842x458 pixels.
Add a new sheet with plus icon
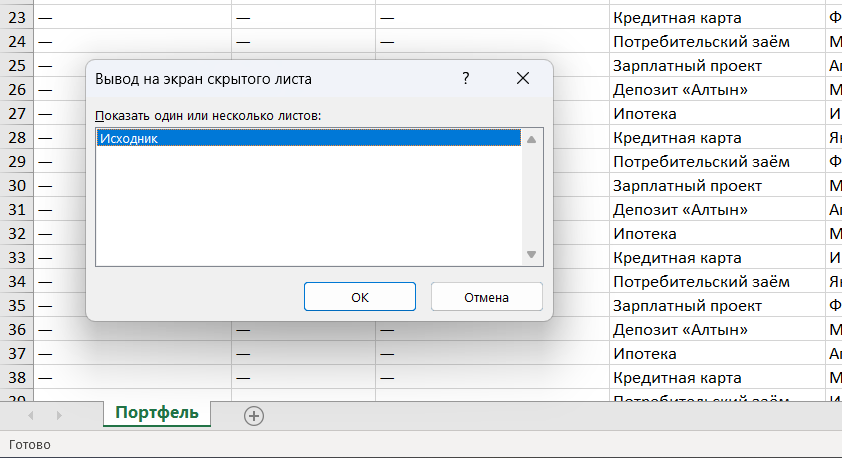[254, 416]
